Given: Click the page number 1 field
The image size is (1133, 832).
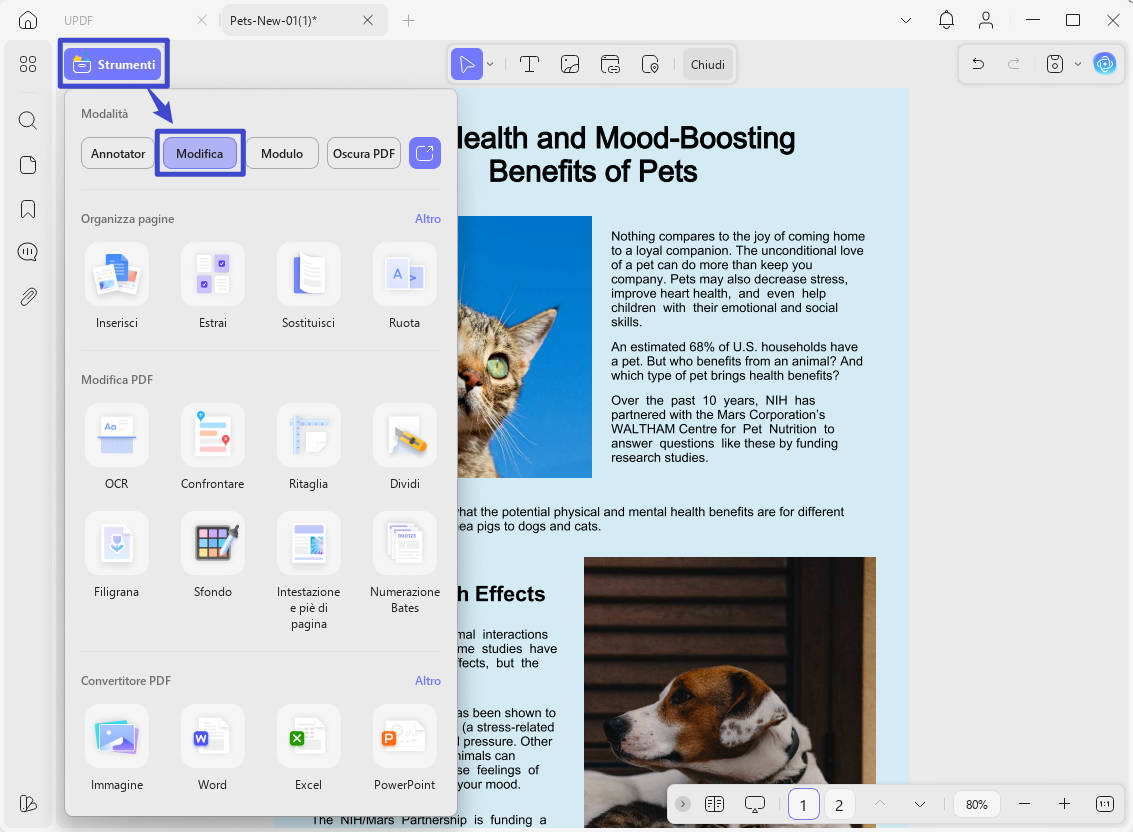Looking at the screenshot, I should (803, 805).
